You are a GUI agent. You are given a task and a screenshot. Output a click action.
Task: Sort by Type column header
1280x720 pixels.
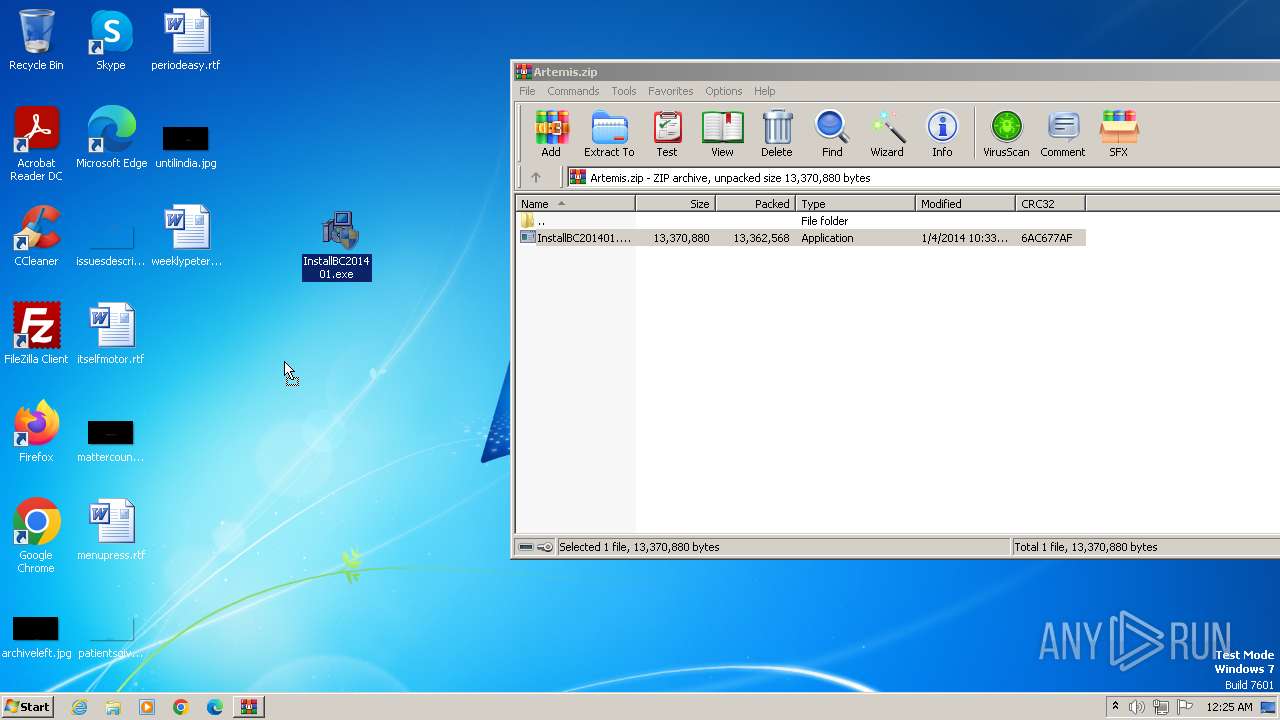click(855, 204)
